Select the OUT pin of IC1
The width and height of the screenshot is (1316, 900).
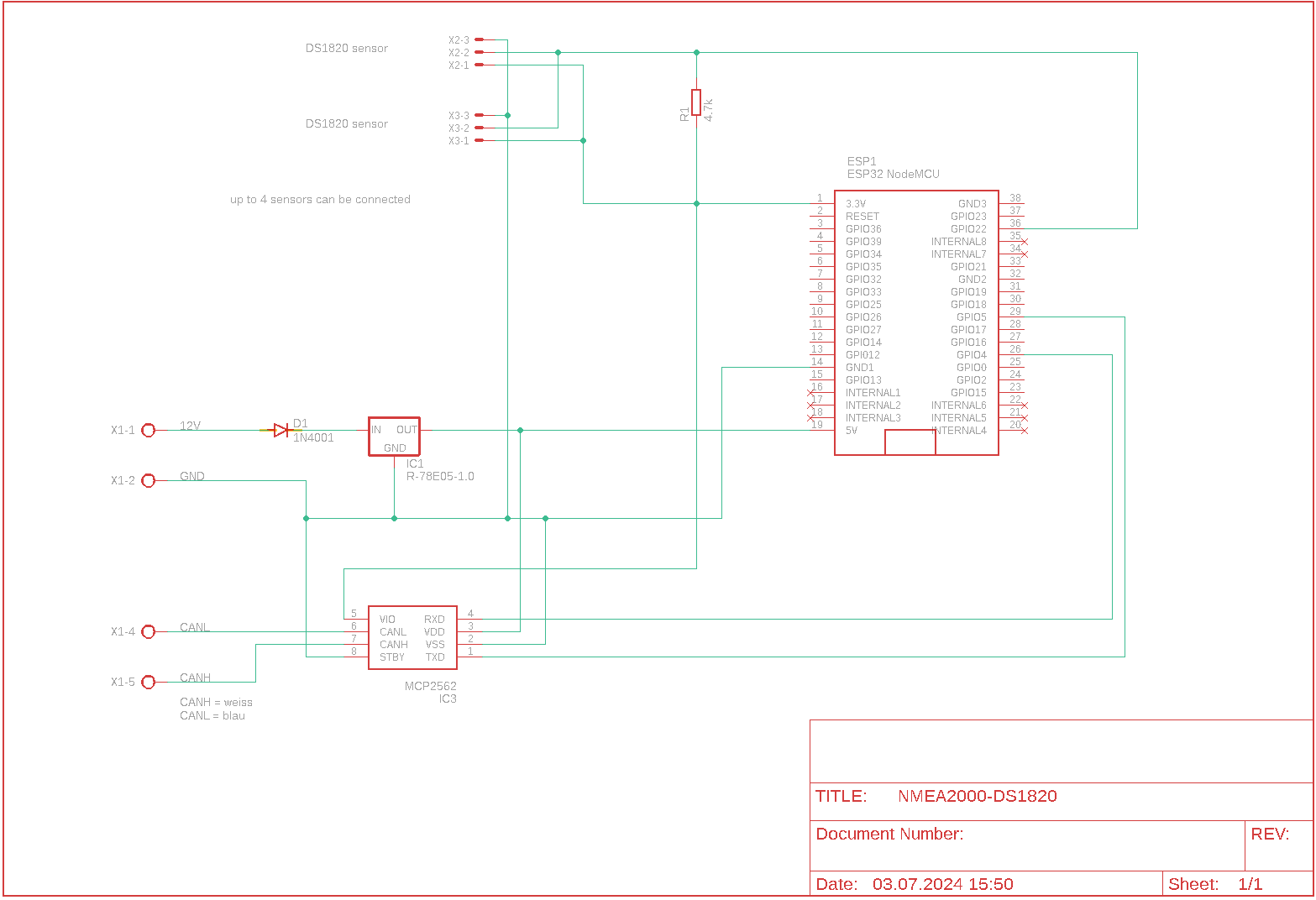(x=407, y=430)
